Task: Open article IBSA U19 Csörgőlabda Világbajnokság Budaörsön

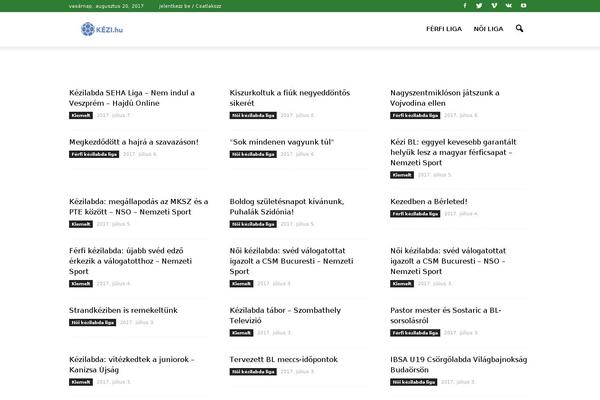Action: [x=458, y=365]
